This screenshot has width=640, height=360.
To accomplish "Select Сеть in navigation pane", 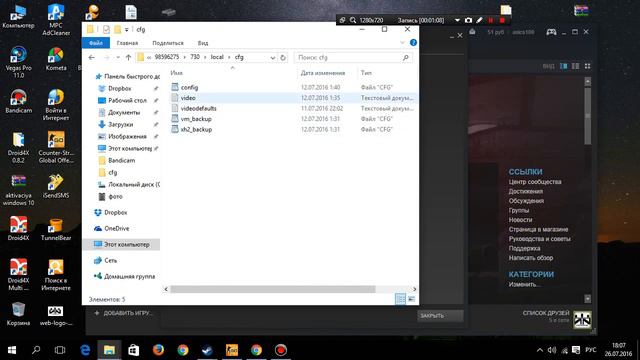I will coord(111,260).
